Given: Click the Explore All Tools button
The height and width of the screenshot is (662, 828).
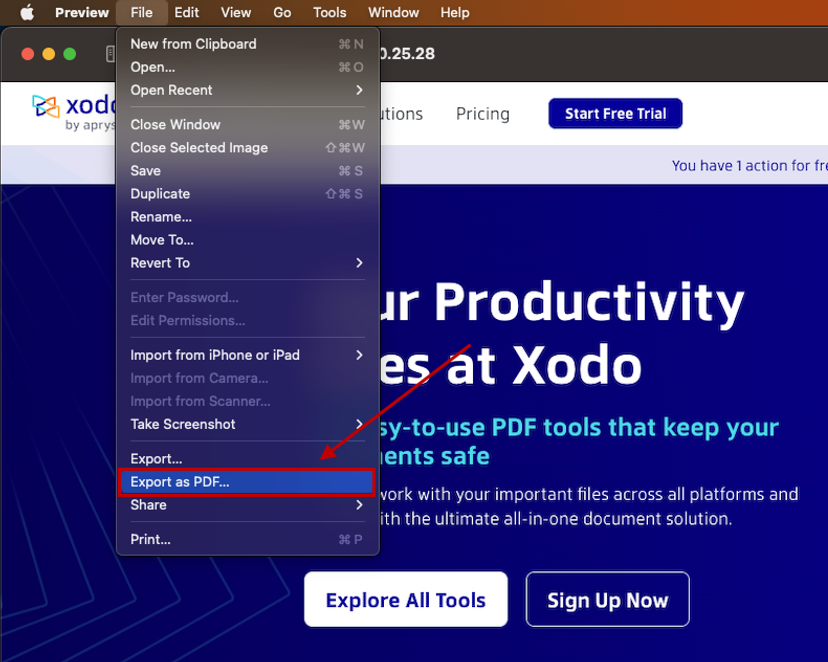Looking at the screenshot, I should [x=405, y=599].
